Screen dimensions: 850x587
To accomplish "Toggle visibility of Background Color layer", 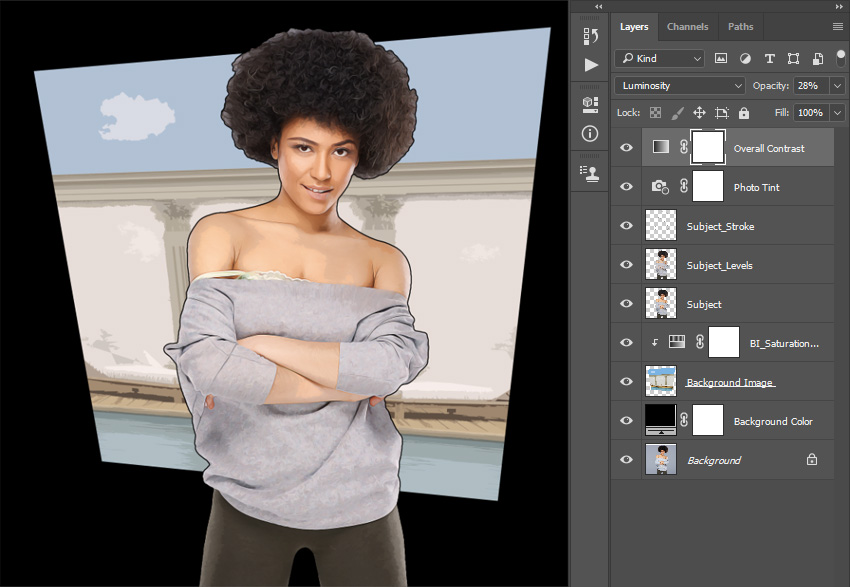I will (x=626, y=421).
